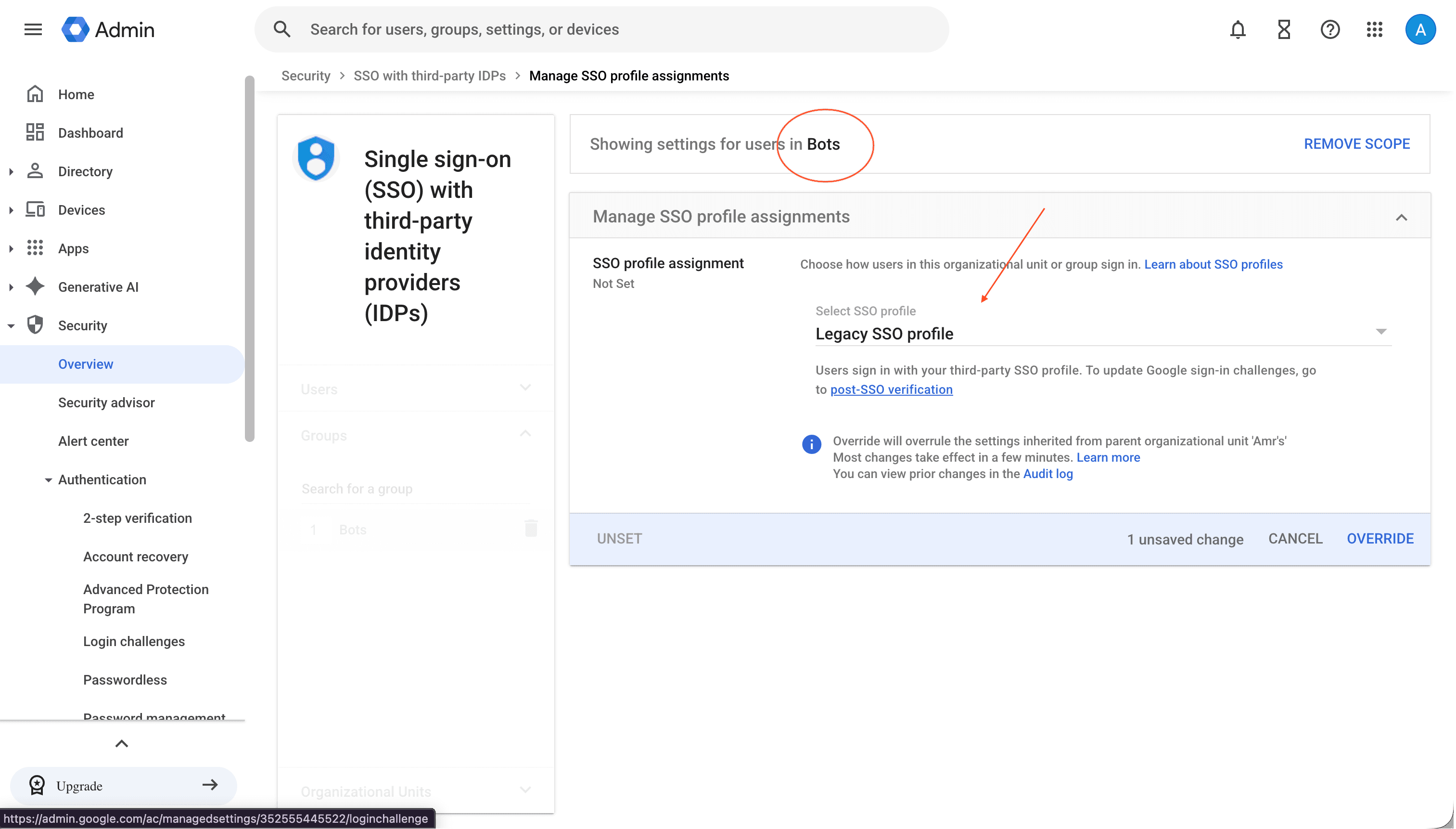Click the blue info icon near Override note
This screenshot has width=1456, height=829.
click(x=812, y=444)
